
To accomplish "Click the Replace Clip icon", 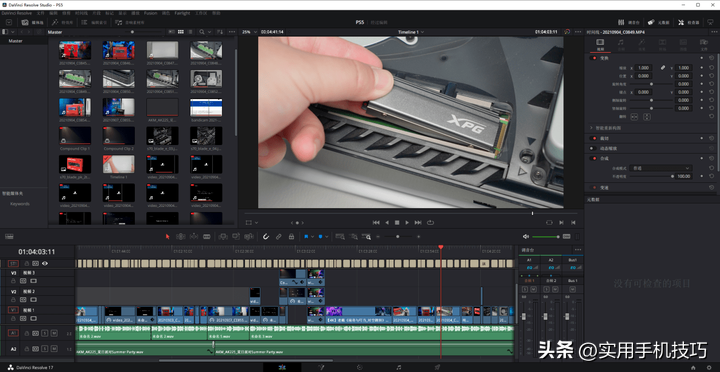I will (249, 237).
